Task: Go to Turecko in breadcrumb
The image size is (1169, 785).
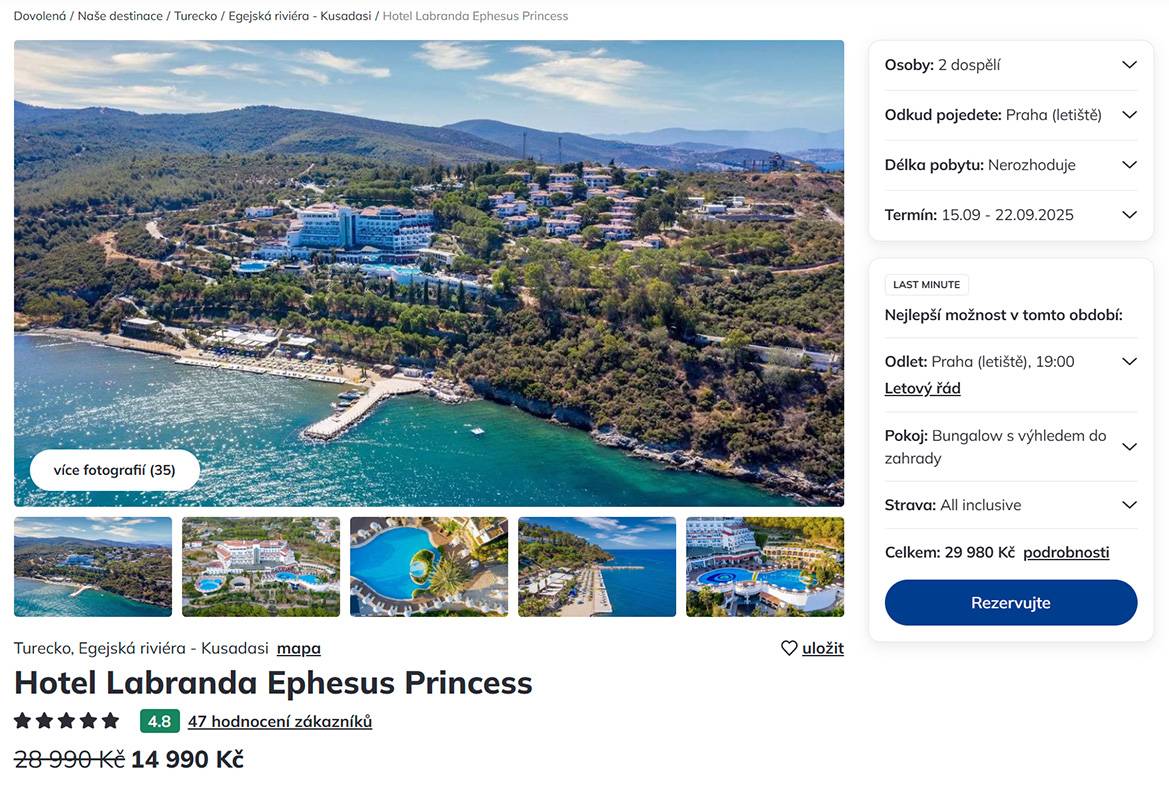Action: [x=195, y=16]
